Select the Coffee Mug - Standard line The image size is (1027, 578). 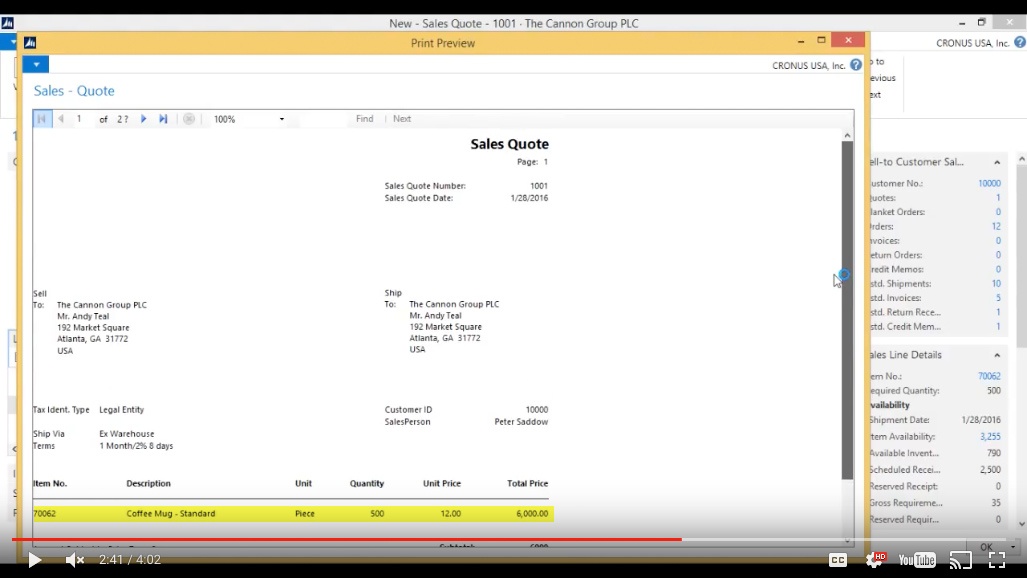[x=293, y=514]
